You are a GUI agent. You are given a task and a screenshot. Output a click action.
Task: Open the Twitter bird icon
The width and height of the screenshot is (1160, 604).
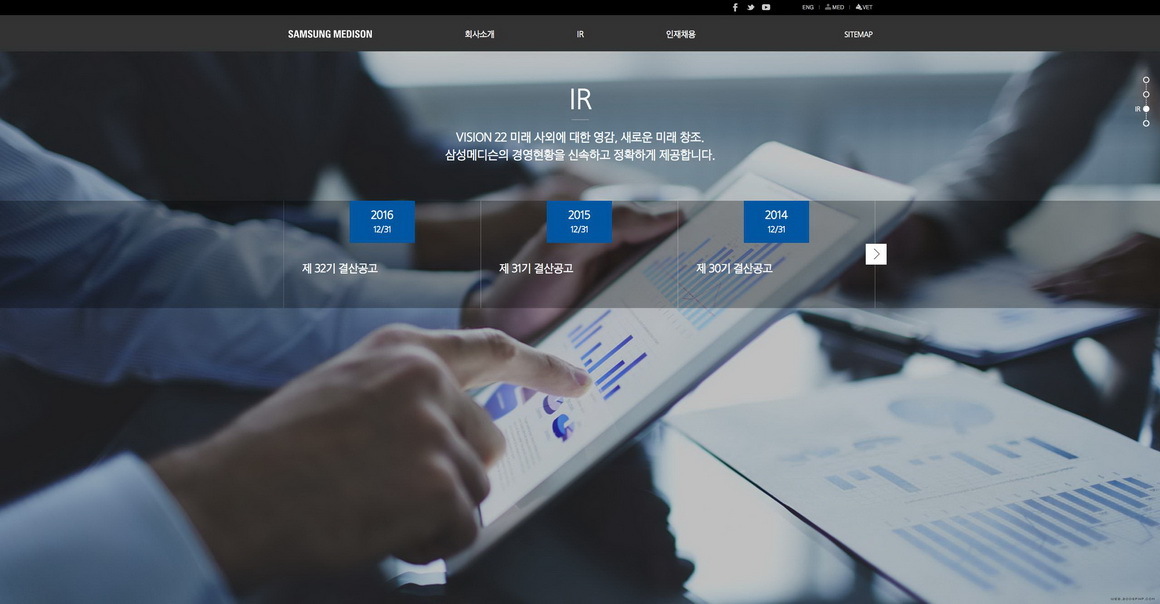pyautogui.click(x=750, y=7)
